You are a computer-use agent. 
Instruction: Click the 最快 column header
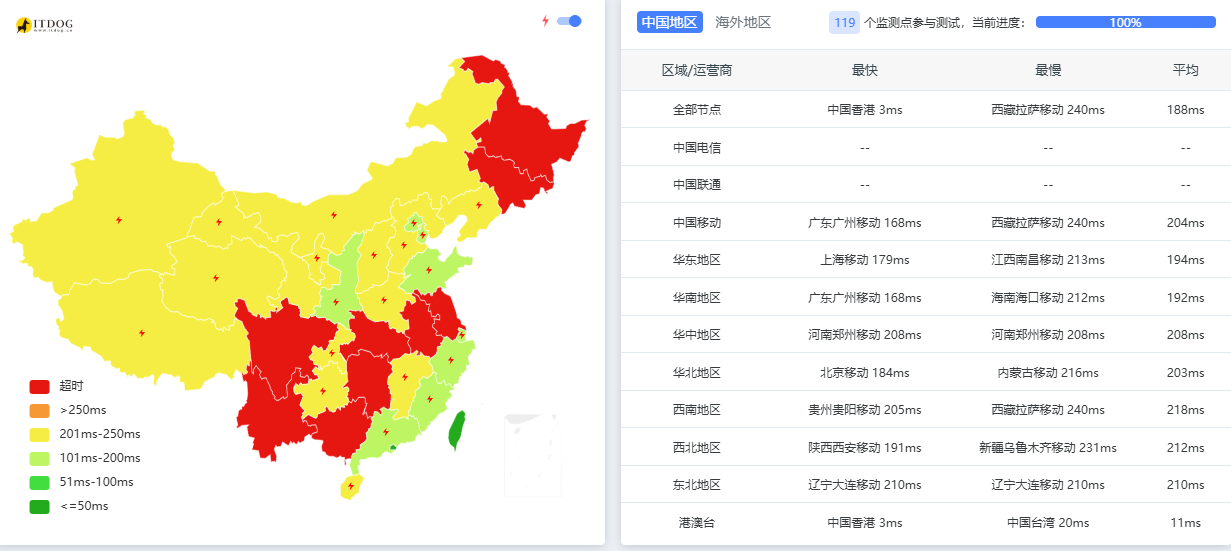click(865, 70)
